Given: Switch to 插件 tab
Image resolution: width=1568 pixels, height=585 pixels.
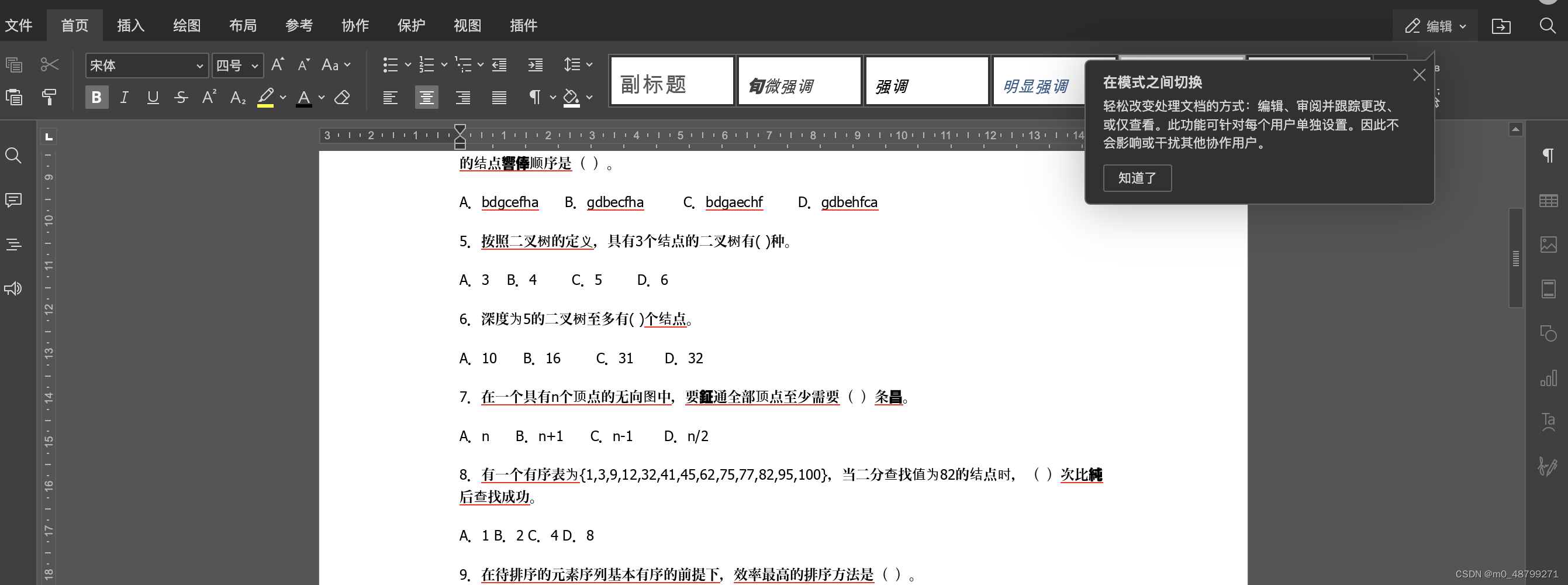Looking at the screenshot, I should (523, 26).
